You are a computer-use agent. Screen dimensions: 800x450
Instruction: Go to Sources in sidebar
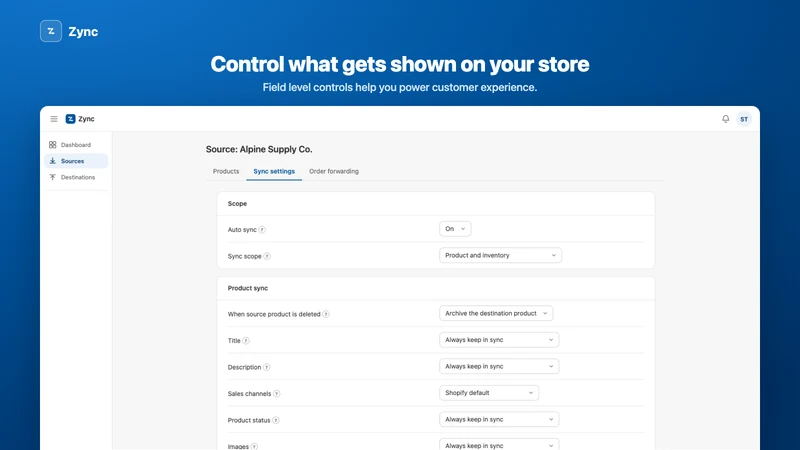(76, 161)
